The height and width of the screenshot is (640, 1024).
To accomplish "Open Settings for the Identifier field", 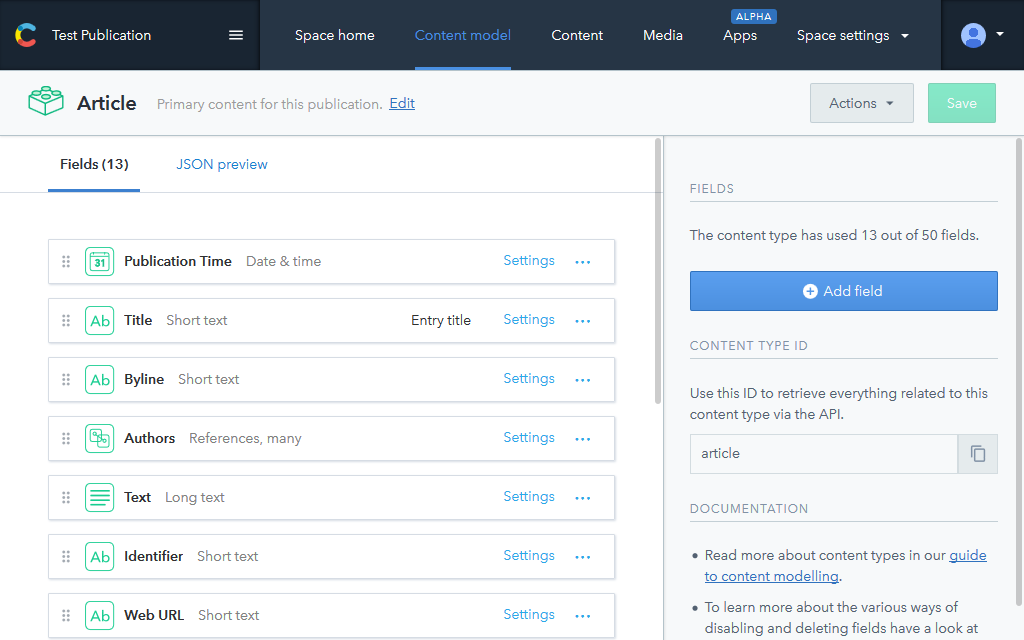I will [529, 556].
